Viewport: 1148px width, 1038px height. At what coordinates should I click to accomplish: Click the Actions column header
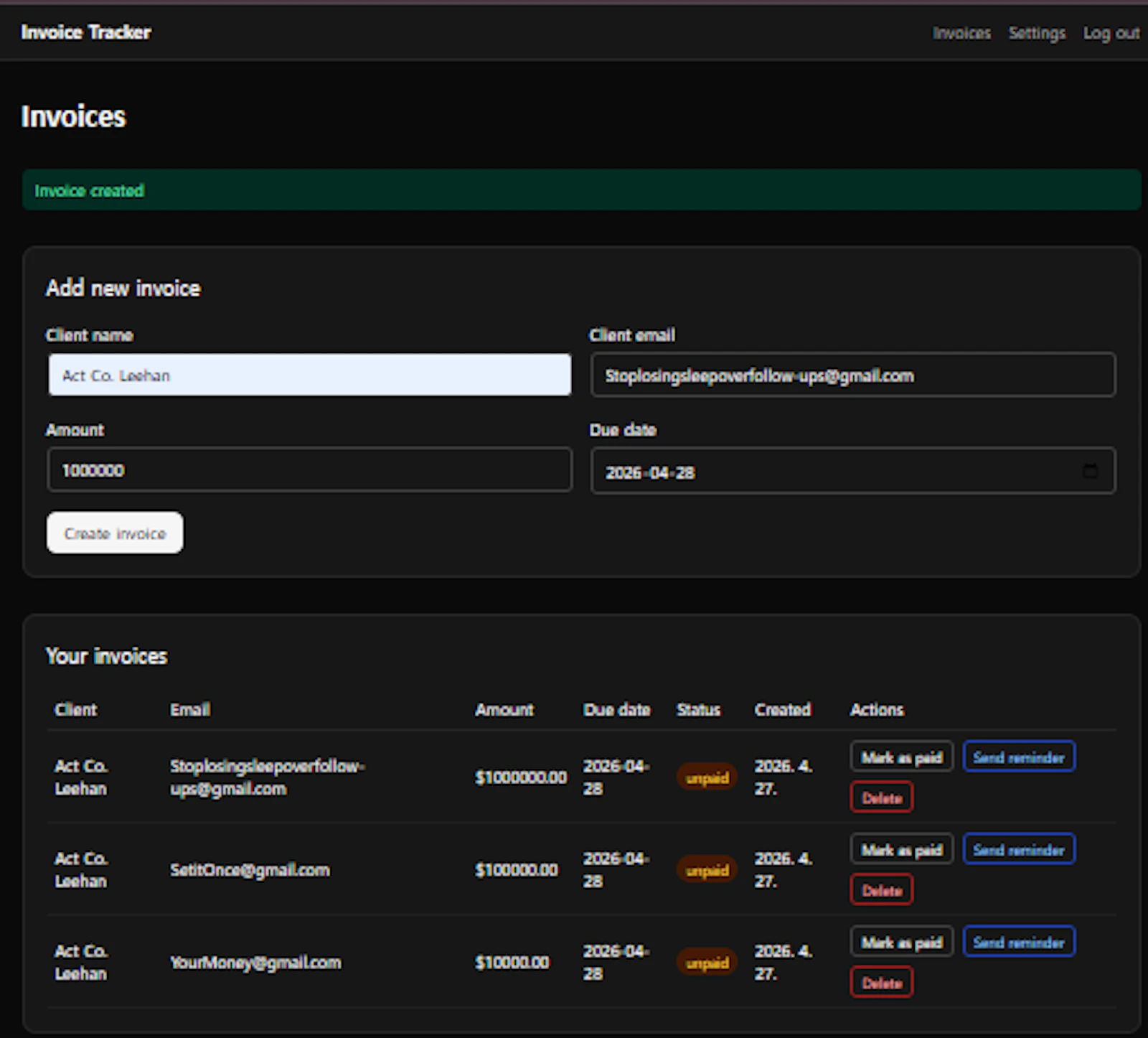(877, 709)
